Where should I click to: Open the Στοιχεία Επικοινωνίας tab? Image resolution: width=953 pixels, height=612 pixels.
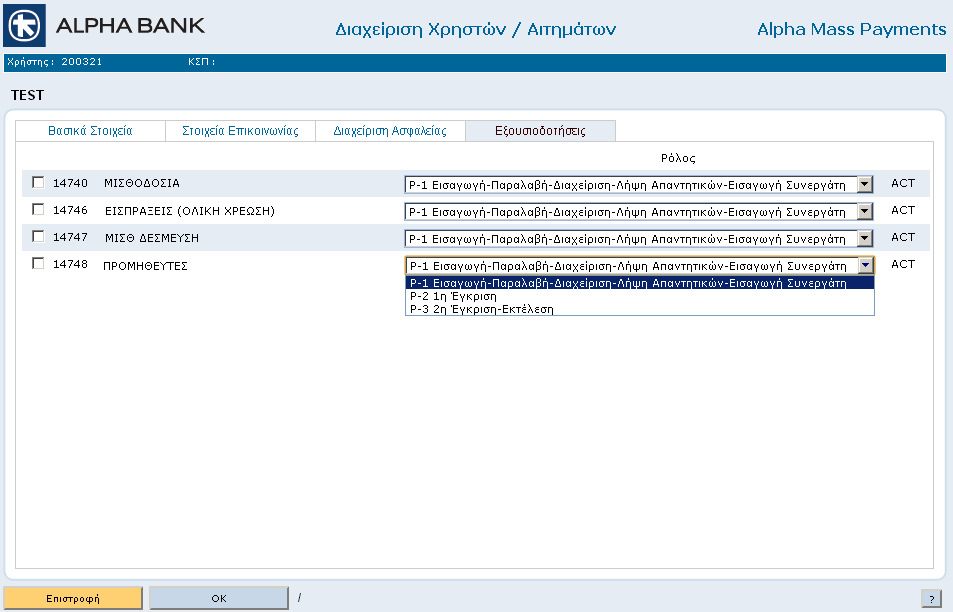click(x=240, y=131)
